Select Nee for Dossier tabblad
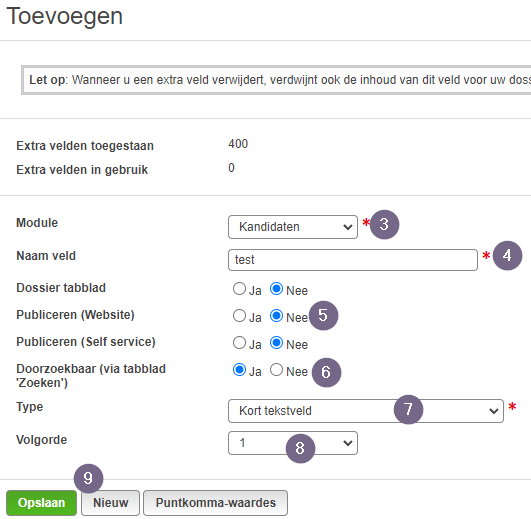Viewport: 531px width, 519px height. (276, 289)
